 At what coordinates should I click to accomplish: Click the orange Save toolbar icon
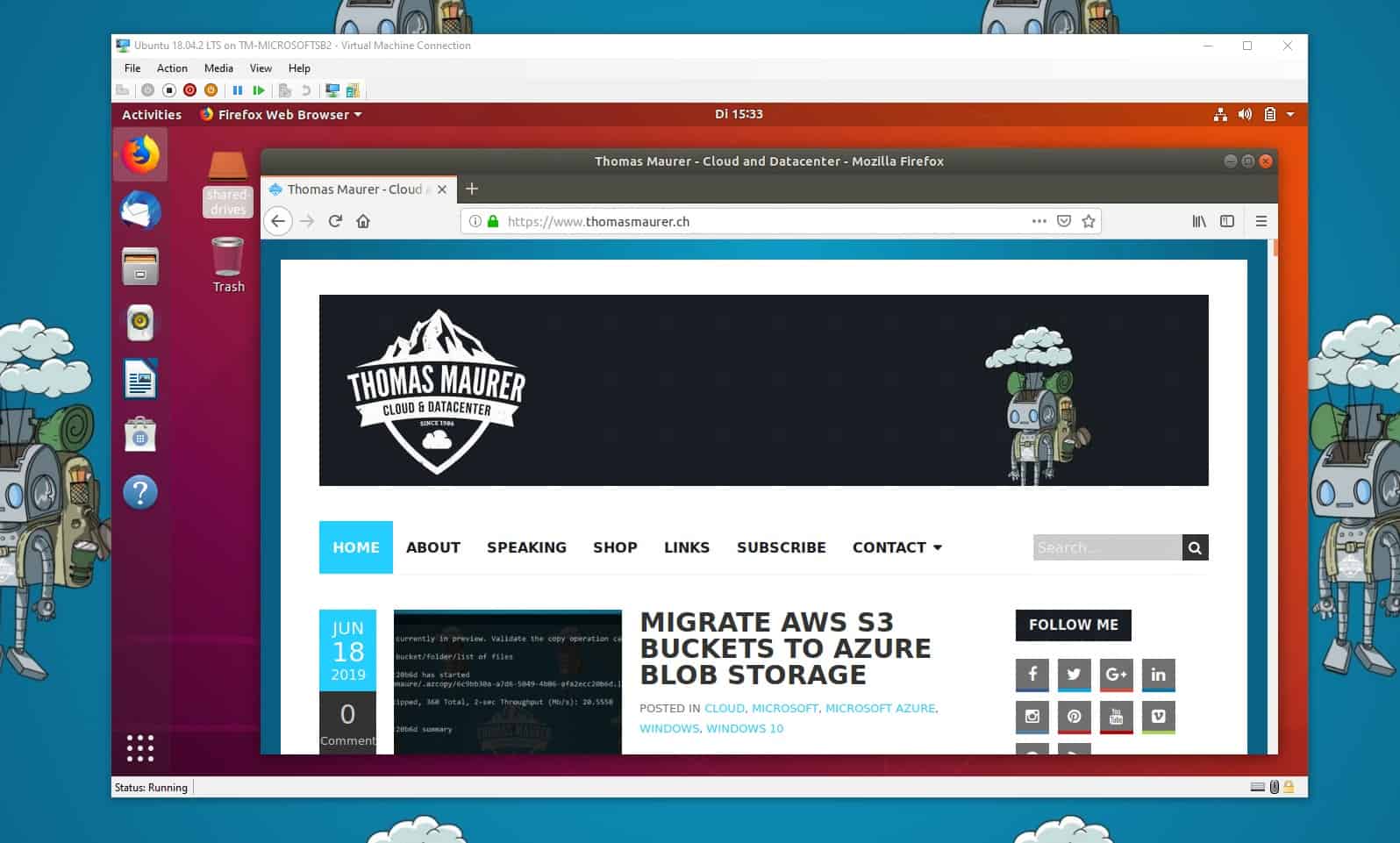[211, 90]
